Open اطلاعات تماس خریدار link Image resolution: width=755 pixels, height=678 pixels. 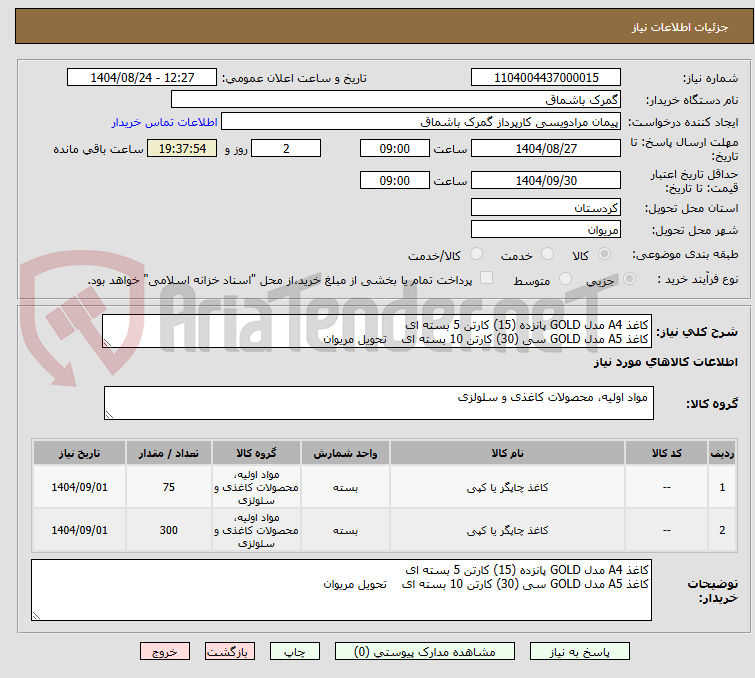point(165,122)
